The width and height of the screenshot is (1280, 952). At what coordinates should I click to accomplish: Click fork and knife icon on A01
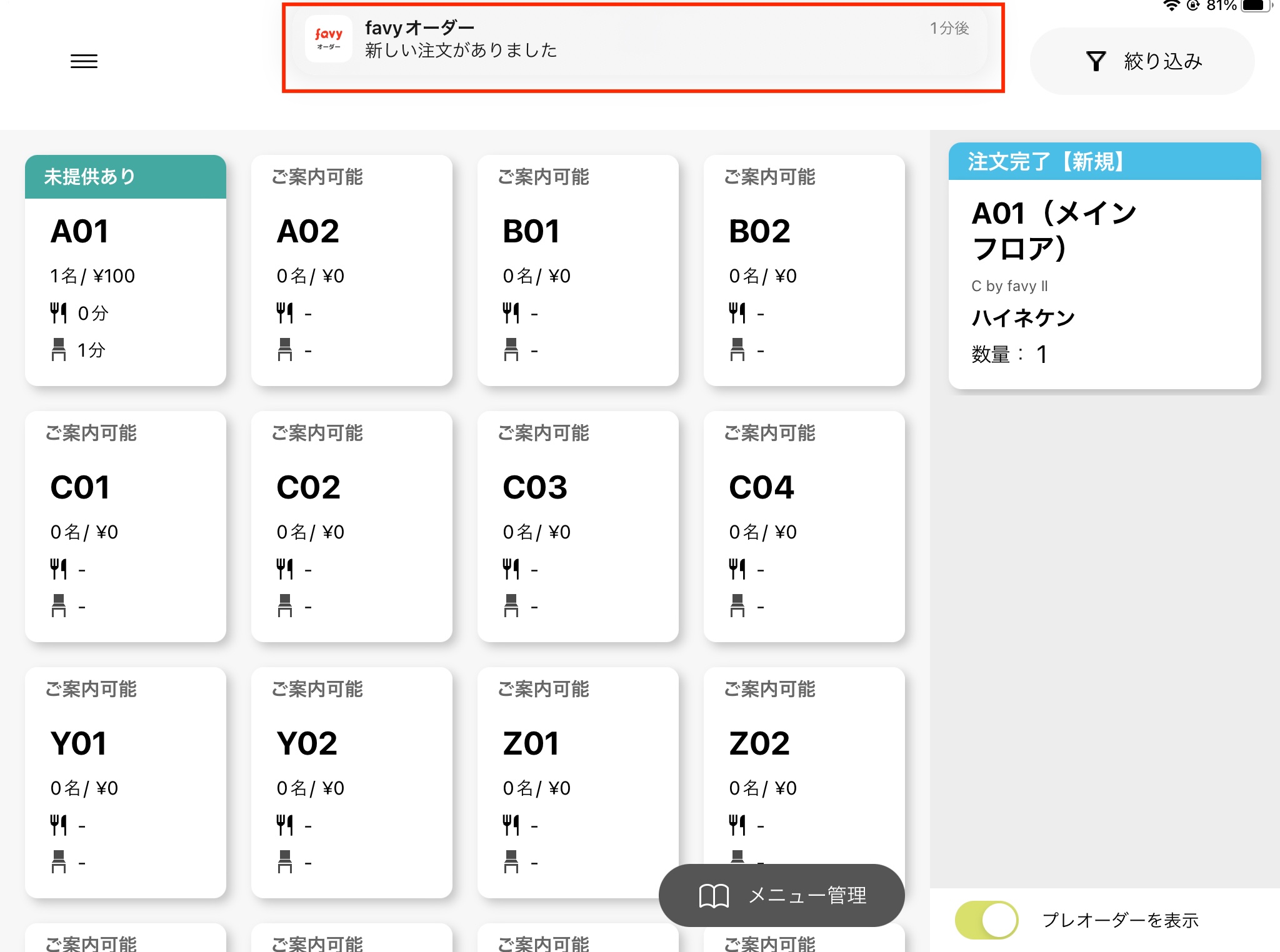(58, 312)
